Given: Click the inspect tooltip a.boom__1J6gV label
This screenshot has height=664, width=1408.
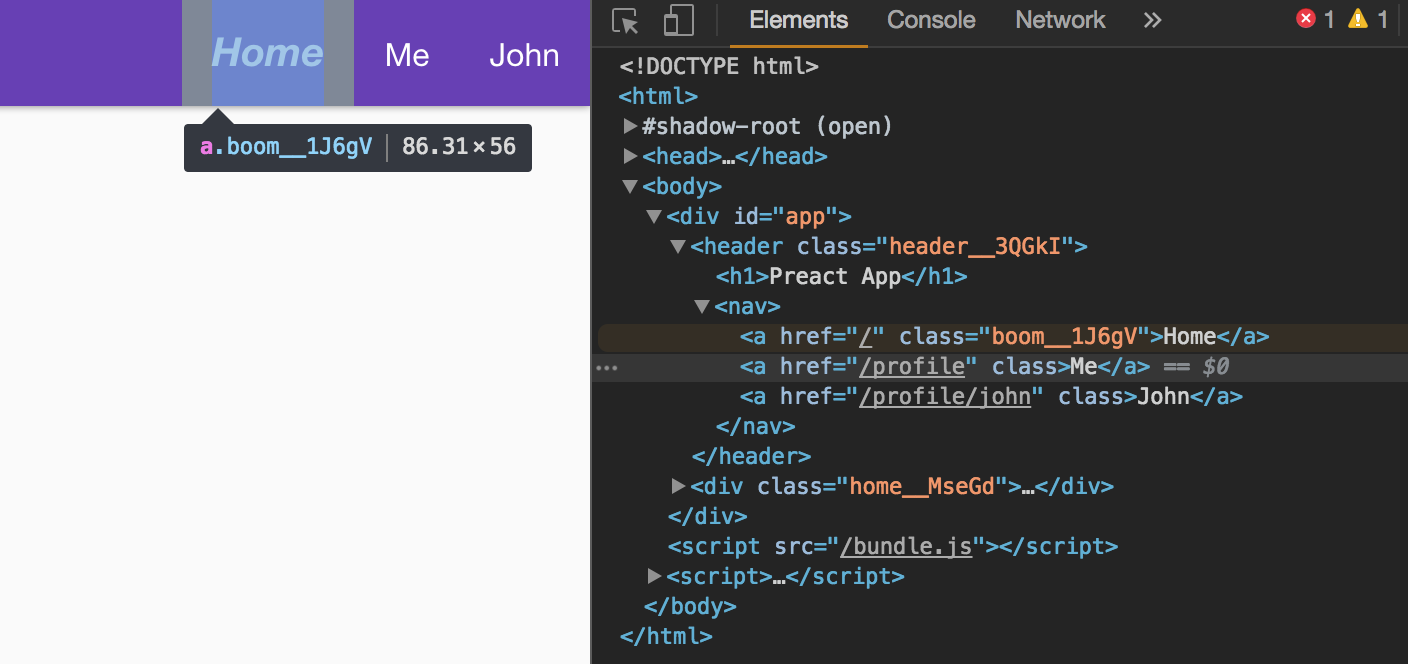Looking at the screenshot, I should [x=286, y=147].
